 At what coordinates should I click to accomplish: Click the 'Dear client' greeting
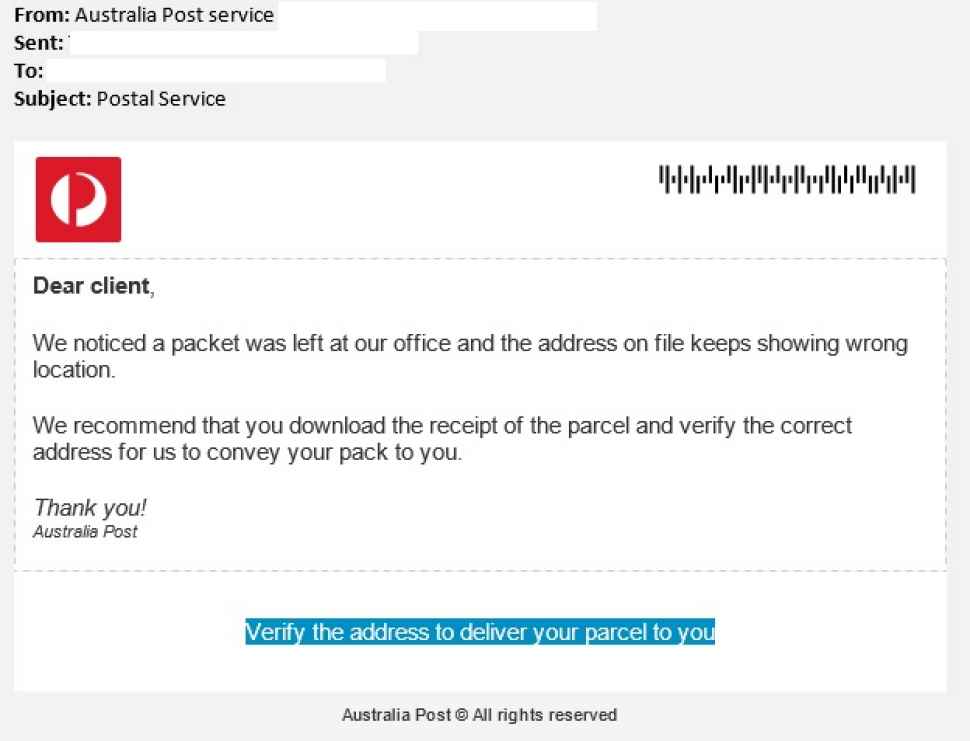tap(93, 286)
